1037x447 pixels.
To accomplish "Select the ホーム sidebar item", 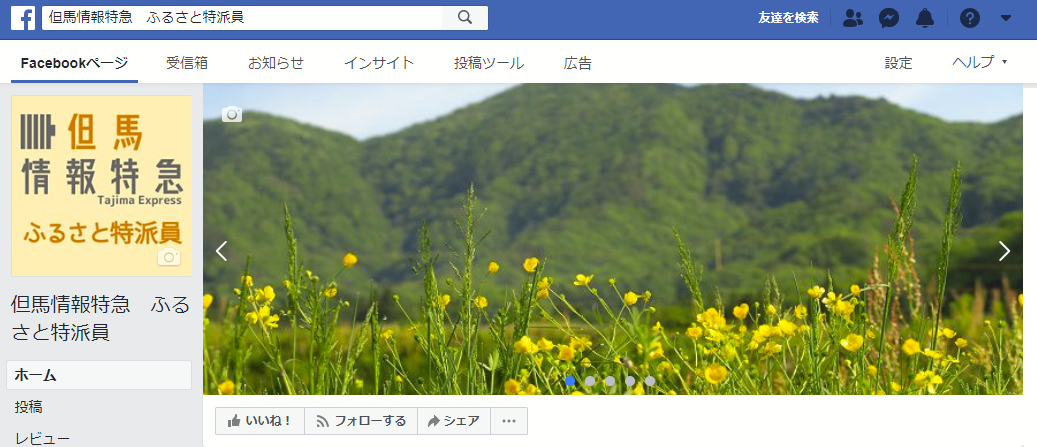I will tap(99, 375).
